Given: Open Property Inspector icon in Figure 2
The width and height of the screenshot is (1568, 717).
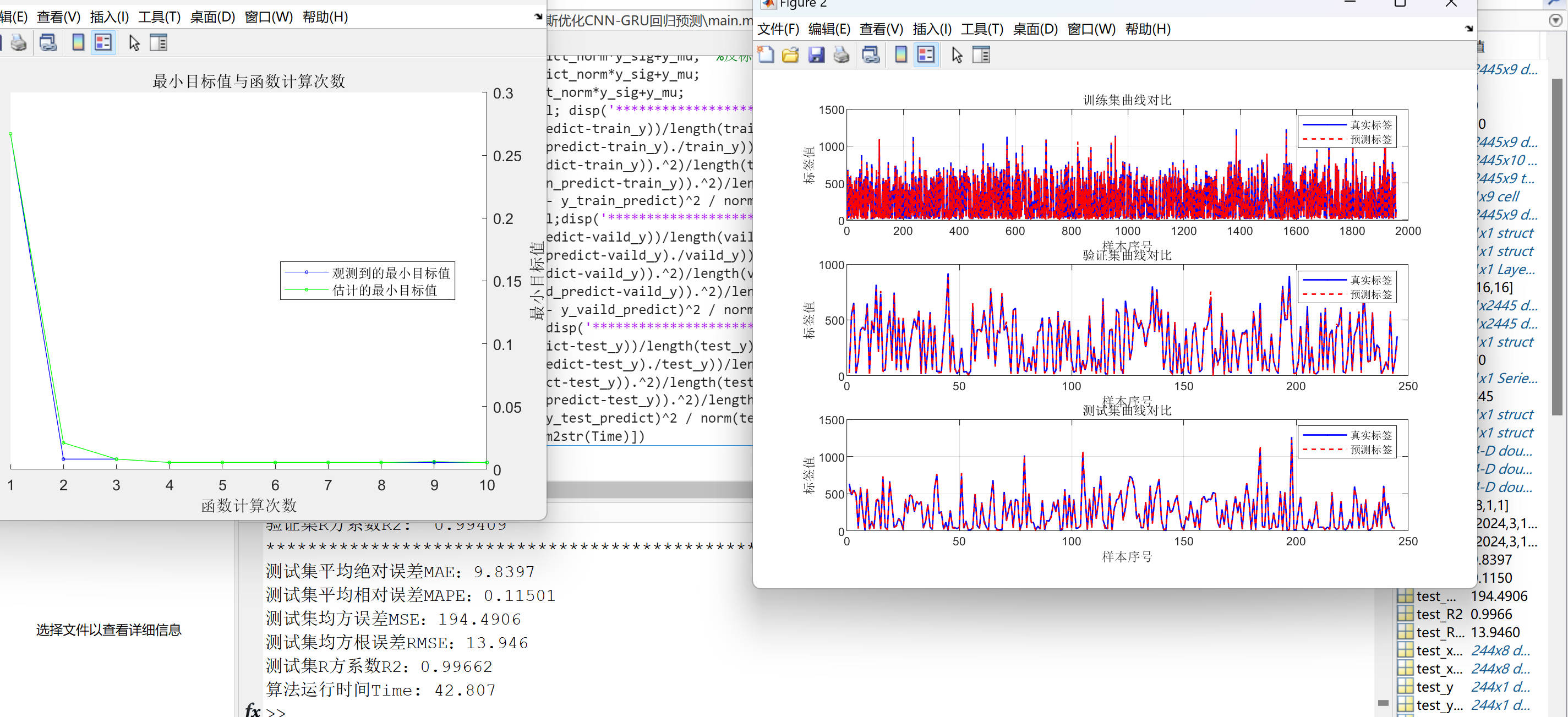Looking at the screenshot, I should 981,56.
